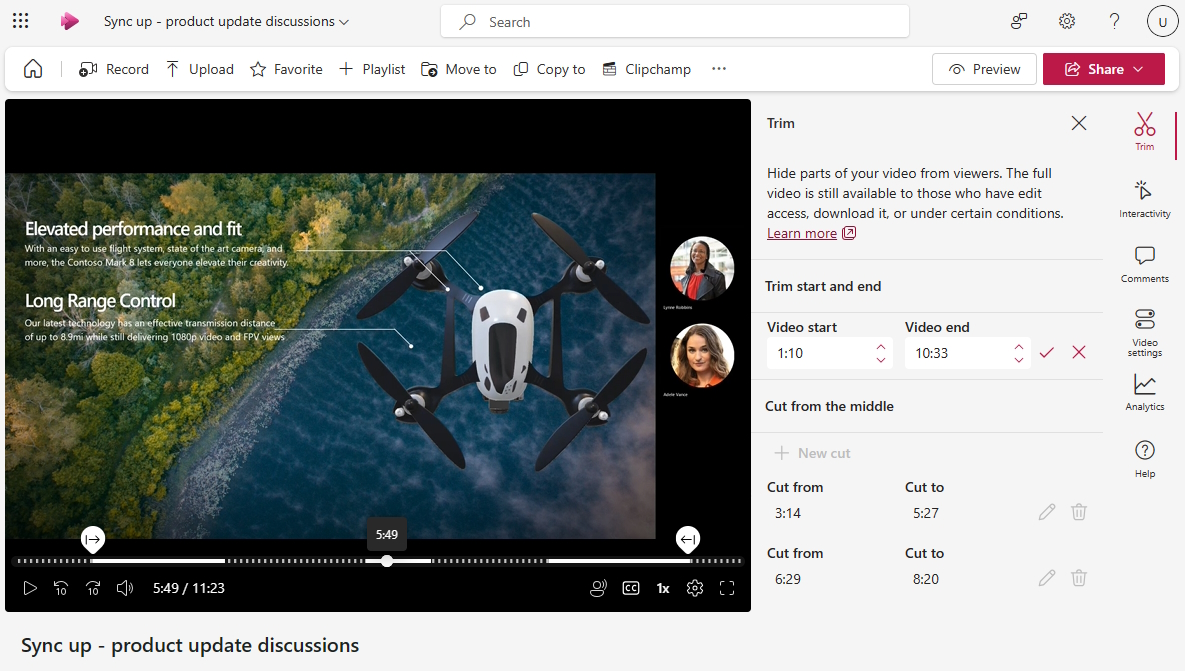Open the Analytics tab
This screenshot has height=671, width=1185.
(x=1144, y=393)
